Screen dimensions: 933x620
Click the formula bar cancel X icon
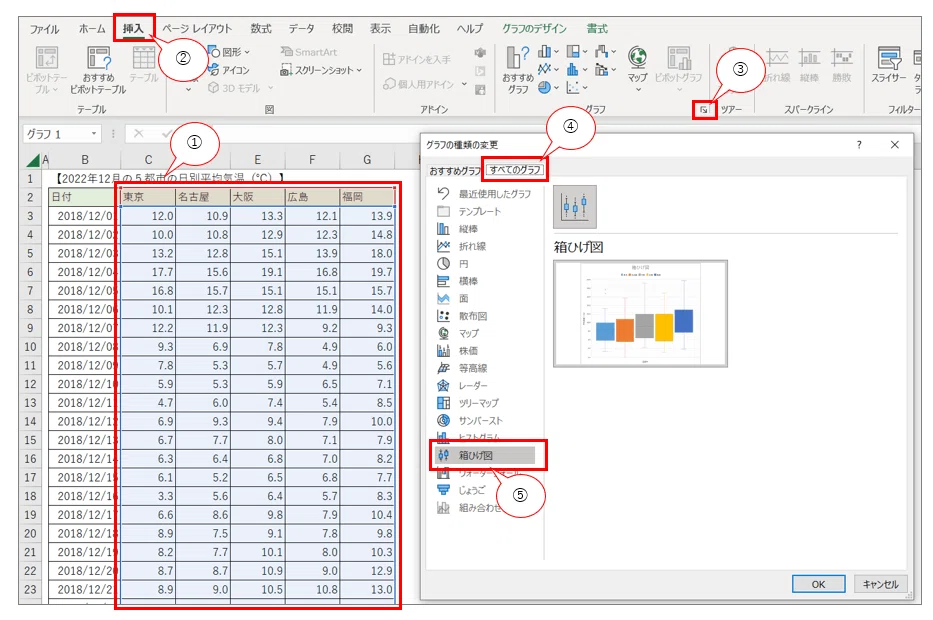coord(139,133)
